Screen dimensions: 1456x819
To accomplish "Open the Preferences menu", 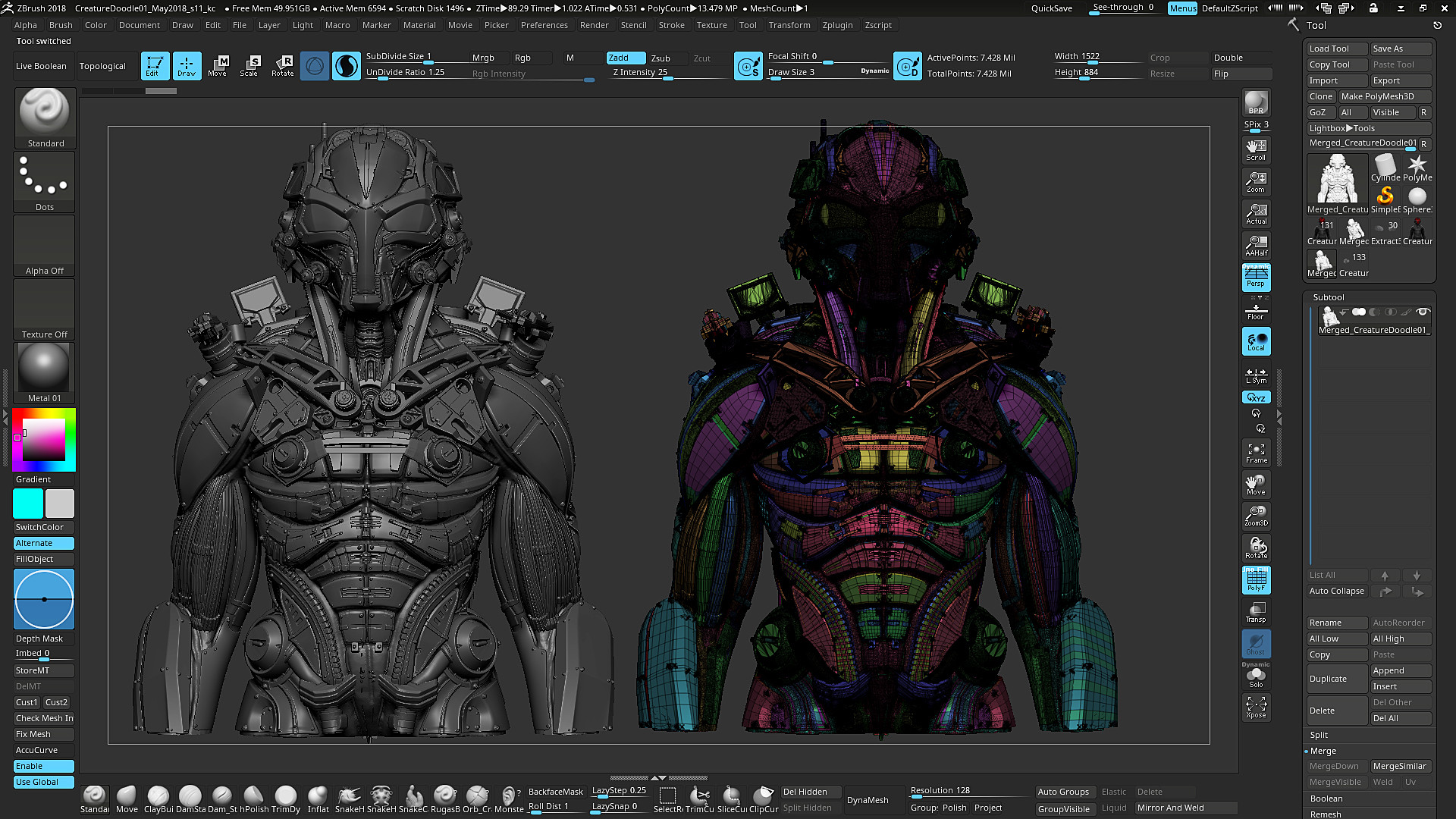I will click(544, 25).
